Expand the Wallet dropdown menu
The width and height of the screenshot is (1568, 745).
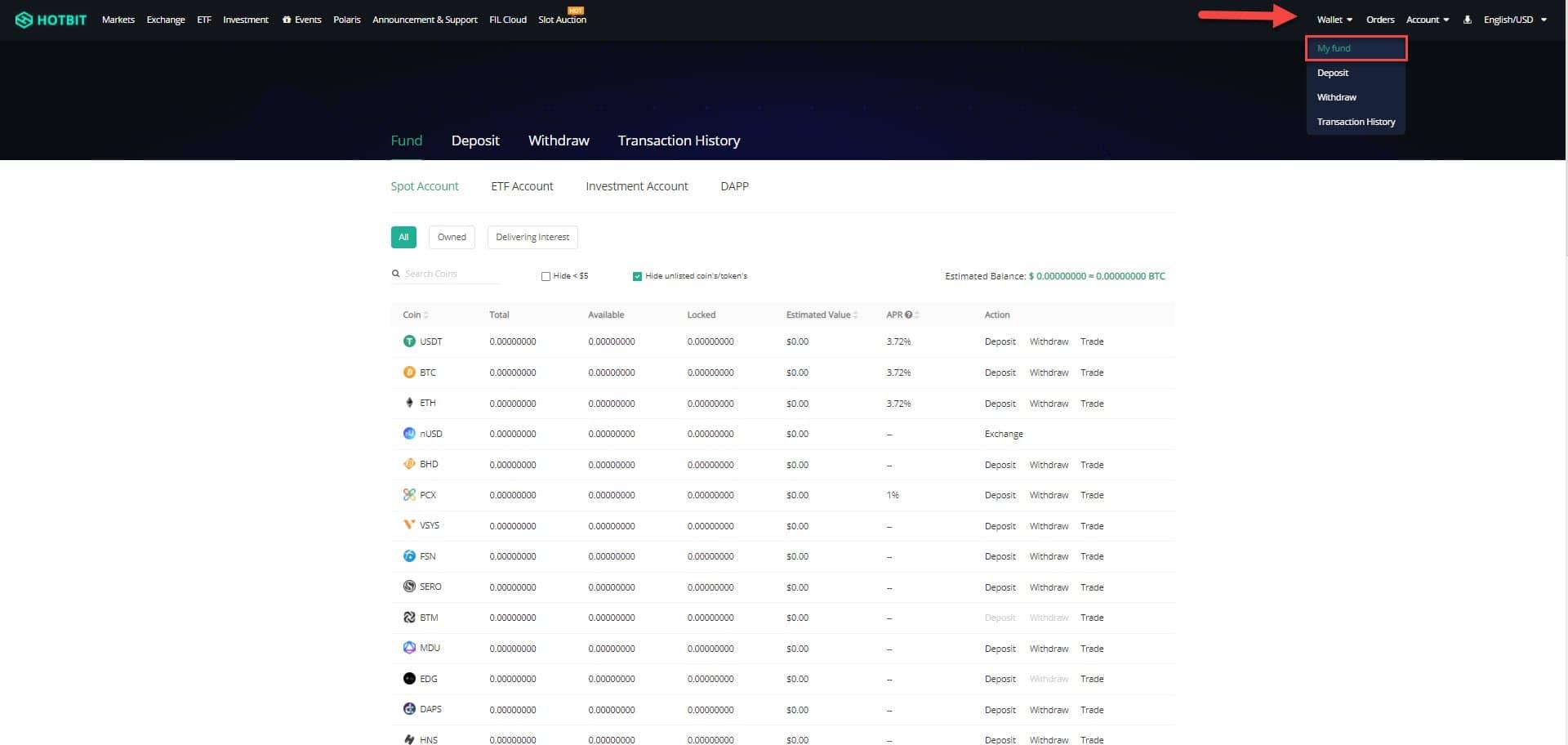[1334, 20]
